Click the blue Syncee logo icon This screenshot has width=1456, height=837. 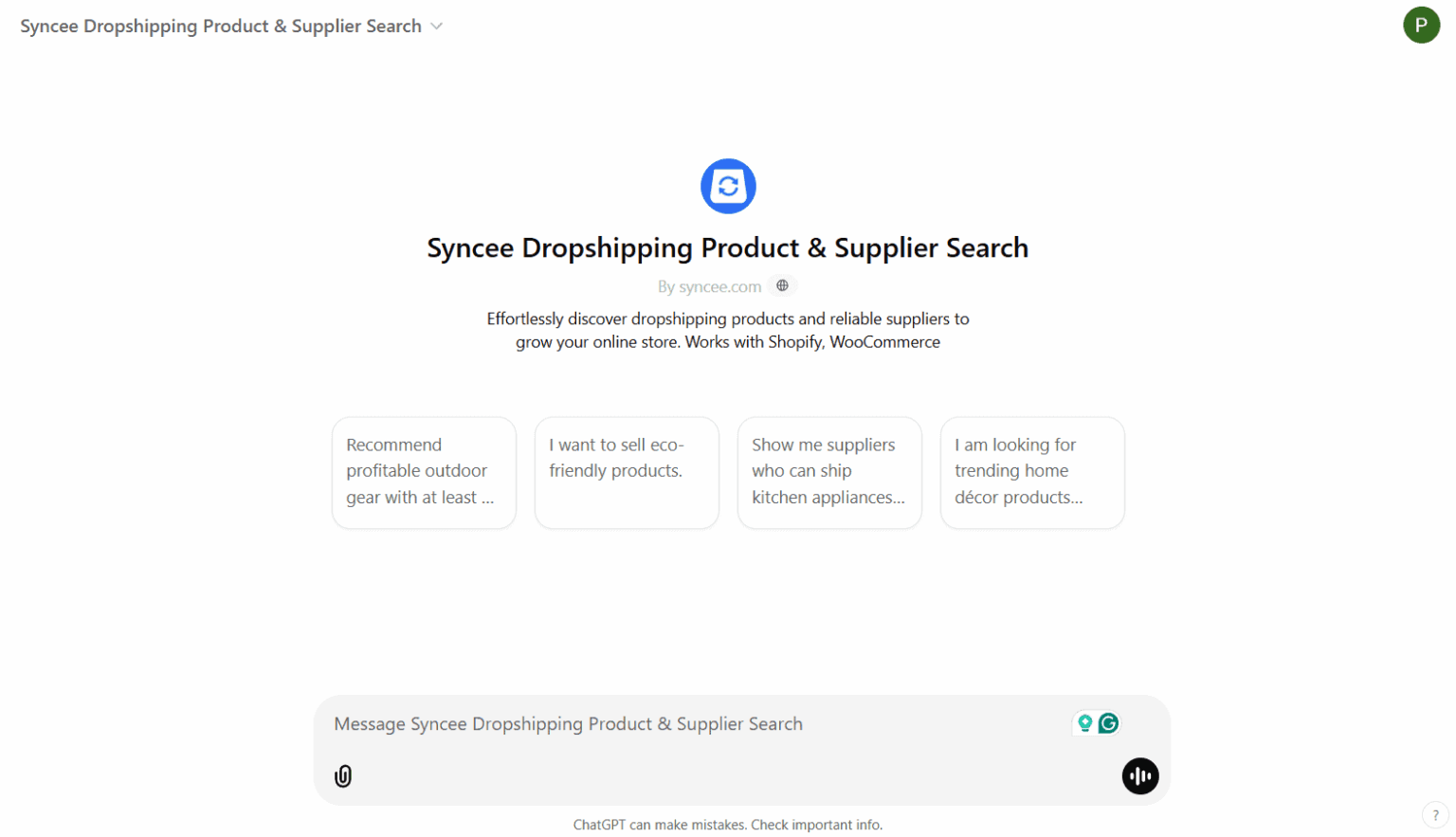tap(727, 186)
